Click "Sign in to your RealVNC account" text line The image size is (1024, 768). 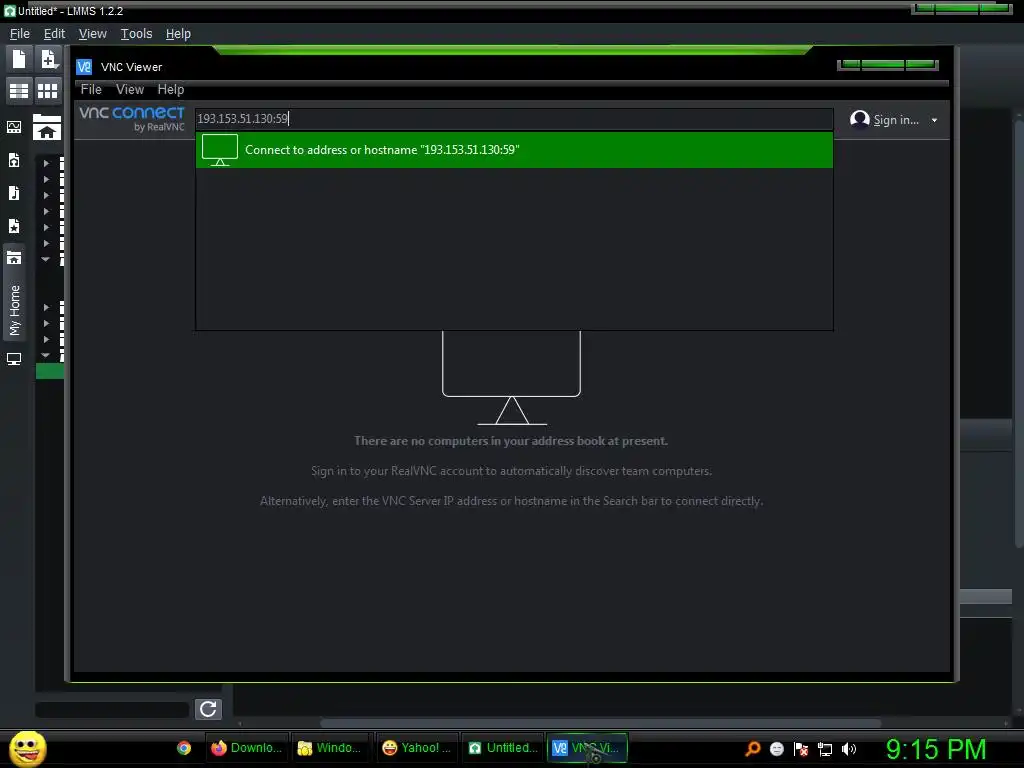point(511,471)
